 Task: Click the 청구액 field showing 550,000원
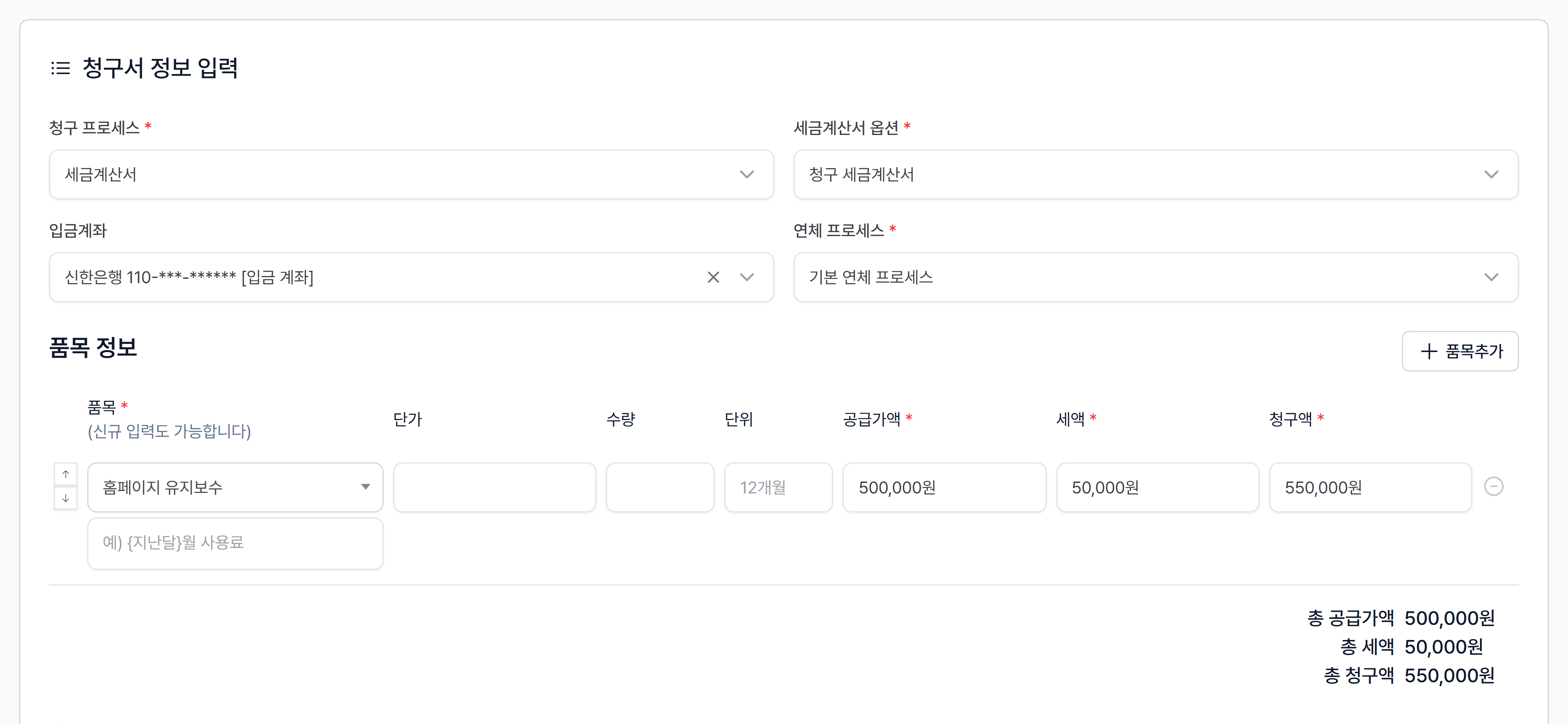(x=1370, y=487)
